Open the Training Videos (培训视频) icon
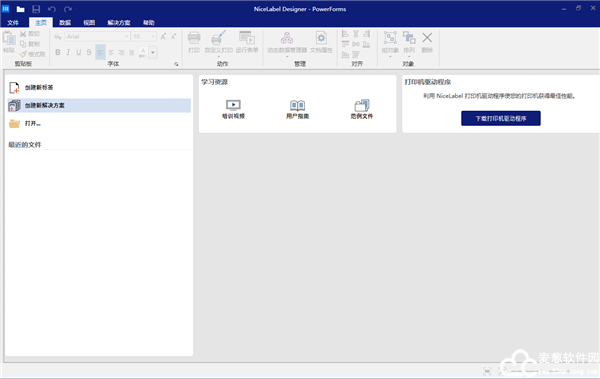This screenshot has width=600, height=379. click(x=233, y=105)
